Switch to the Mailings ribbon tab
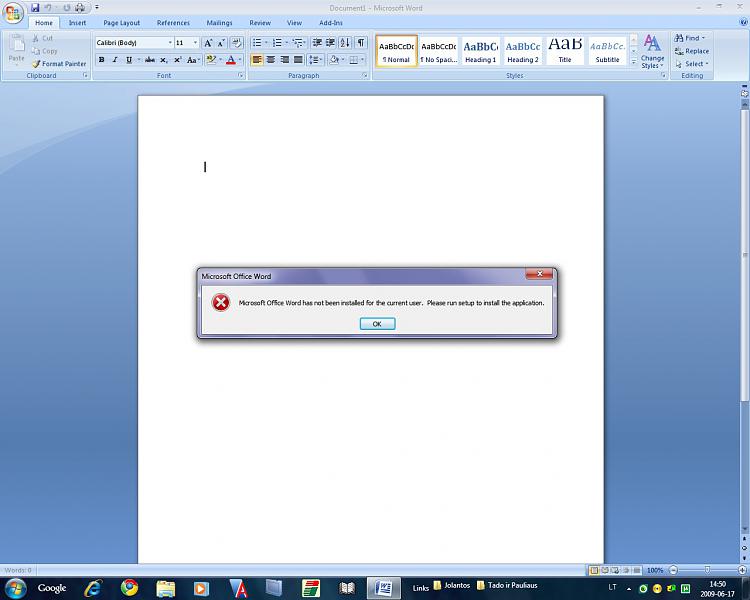The width and height of the screenshot is (750, 600). point(219,22)
